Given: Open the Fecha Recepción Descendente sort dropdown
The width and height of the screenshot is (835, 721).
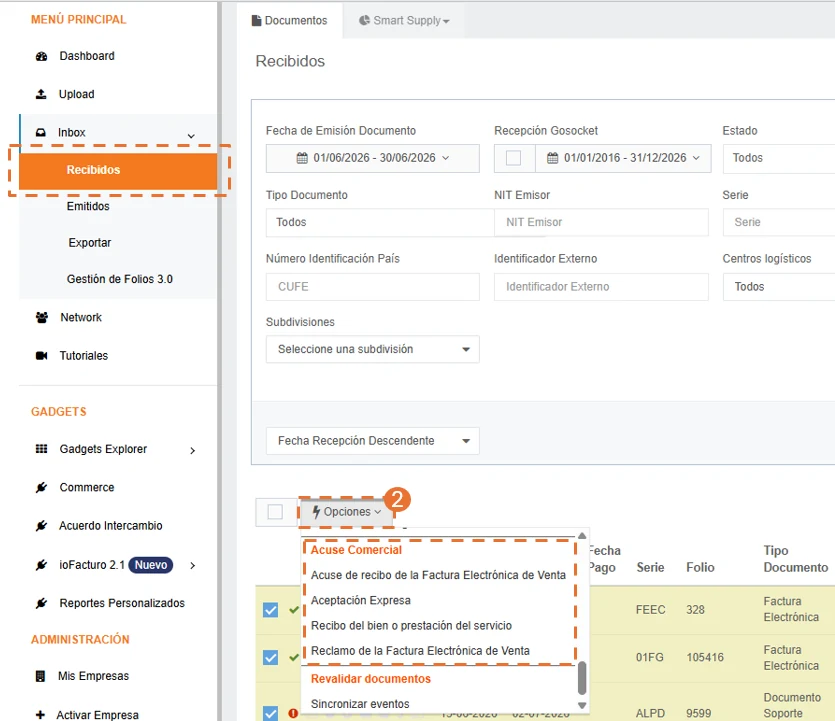Looking at the screenshot, I should click(x=372, y=441).
